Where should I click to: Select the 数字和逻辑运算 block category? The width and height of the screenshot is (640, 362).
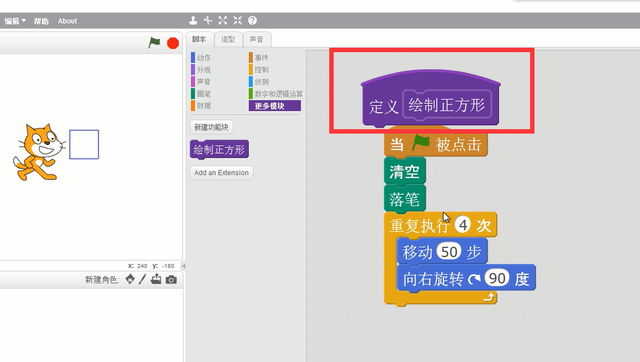(x=276, y=94)
